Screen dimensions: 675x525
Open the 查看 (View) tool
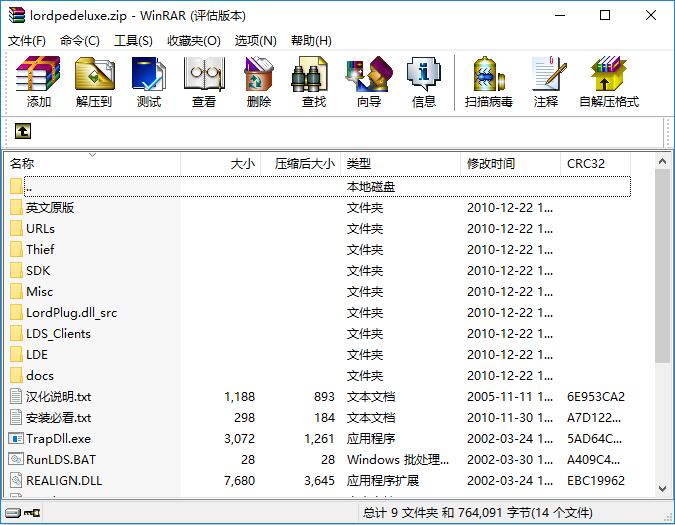pyautogui.click(x=204, y=82)
